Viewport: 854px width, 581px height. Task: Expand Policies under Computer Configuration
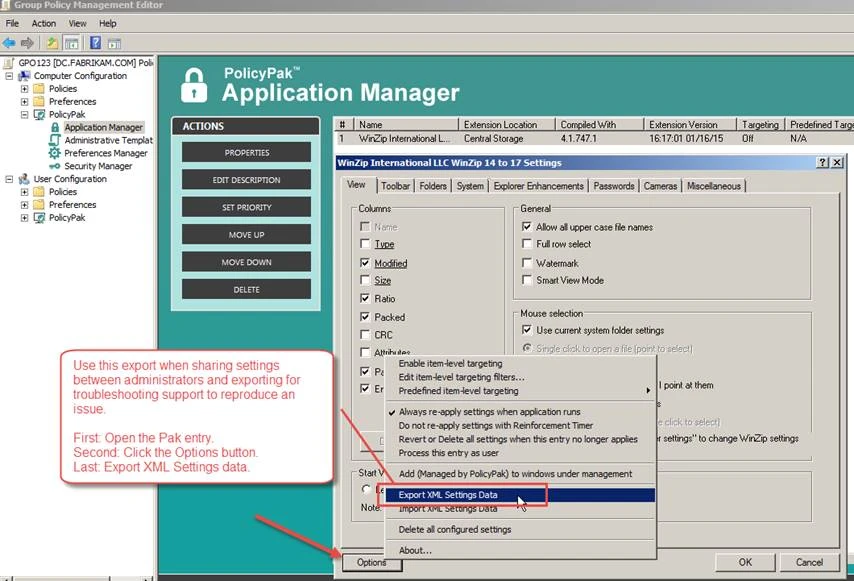click(25, 89)
